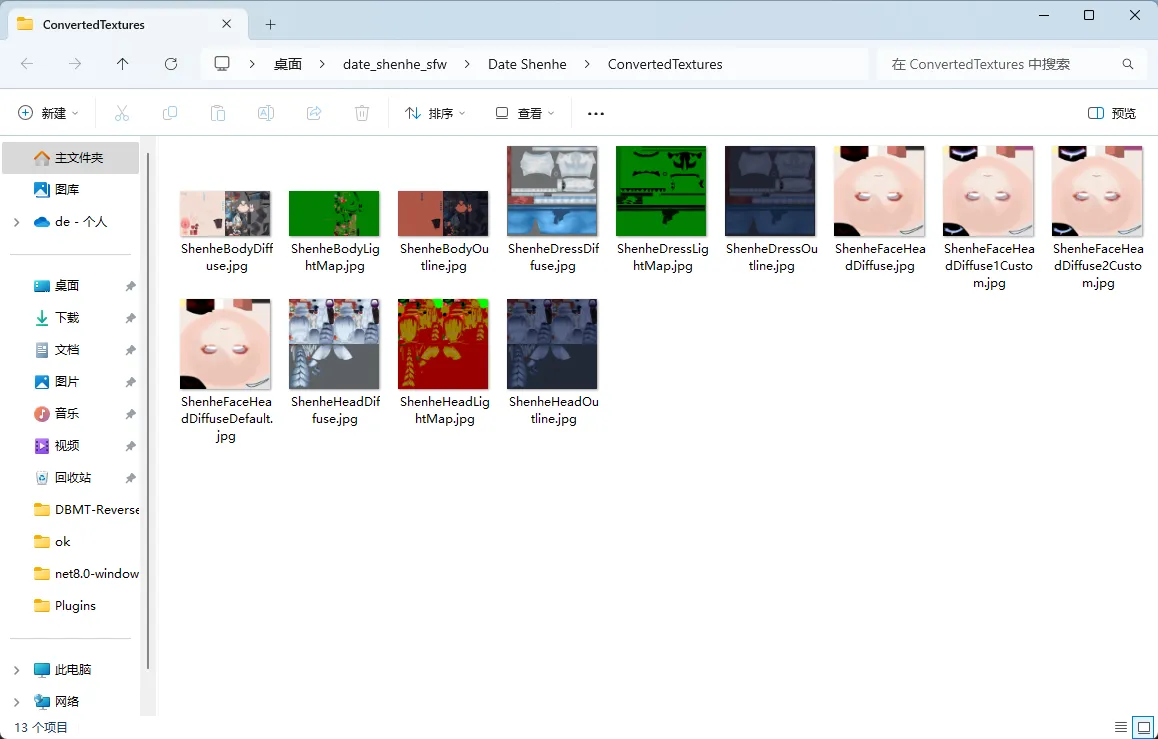
Task: Select the ShenheFaceHeadDiffuse2Custom.jpg file
Action: 1097,218
